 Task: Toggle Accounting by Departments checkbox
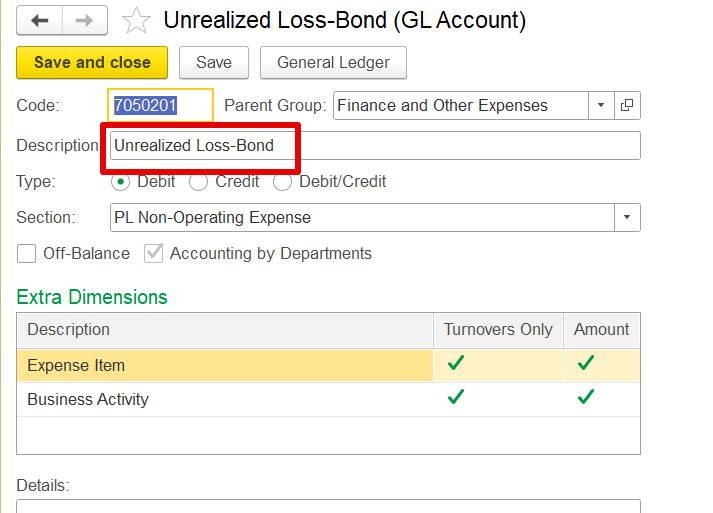tap(154, 253)
